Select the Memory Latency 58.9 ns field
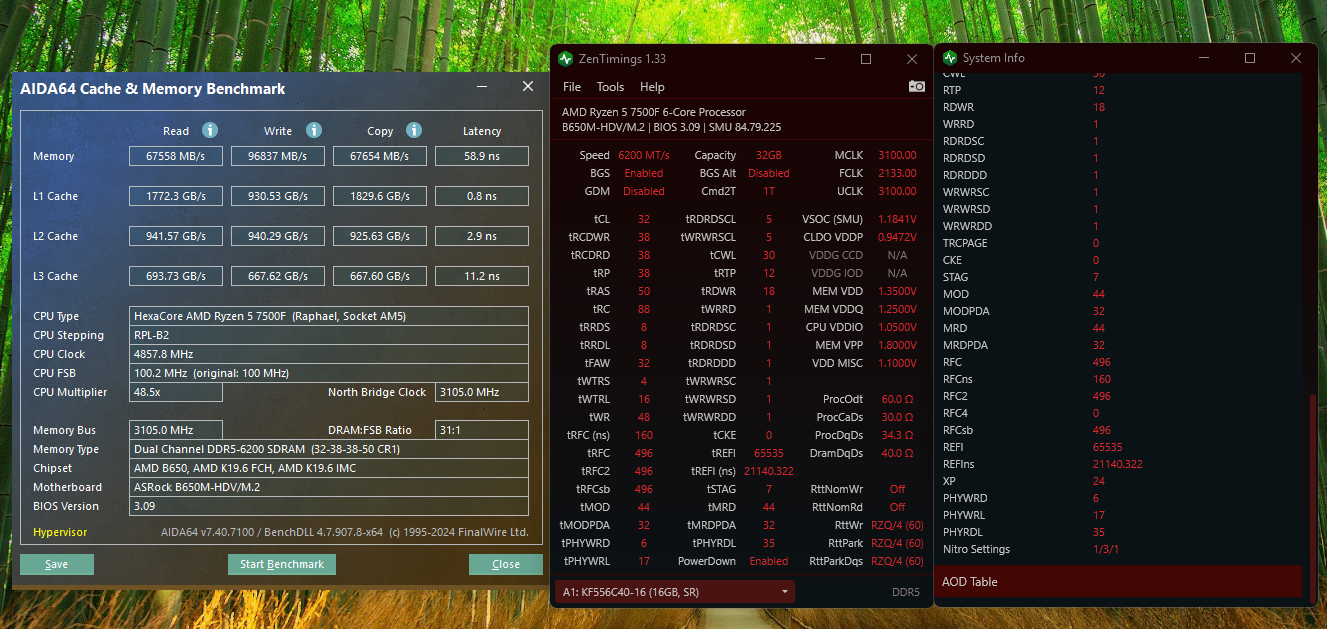The height and width of the screenshot is (629, 1327). [482, 156]
